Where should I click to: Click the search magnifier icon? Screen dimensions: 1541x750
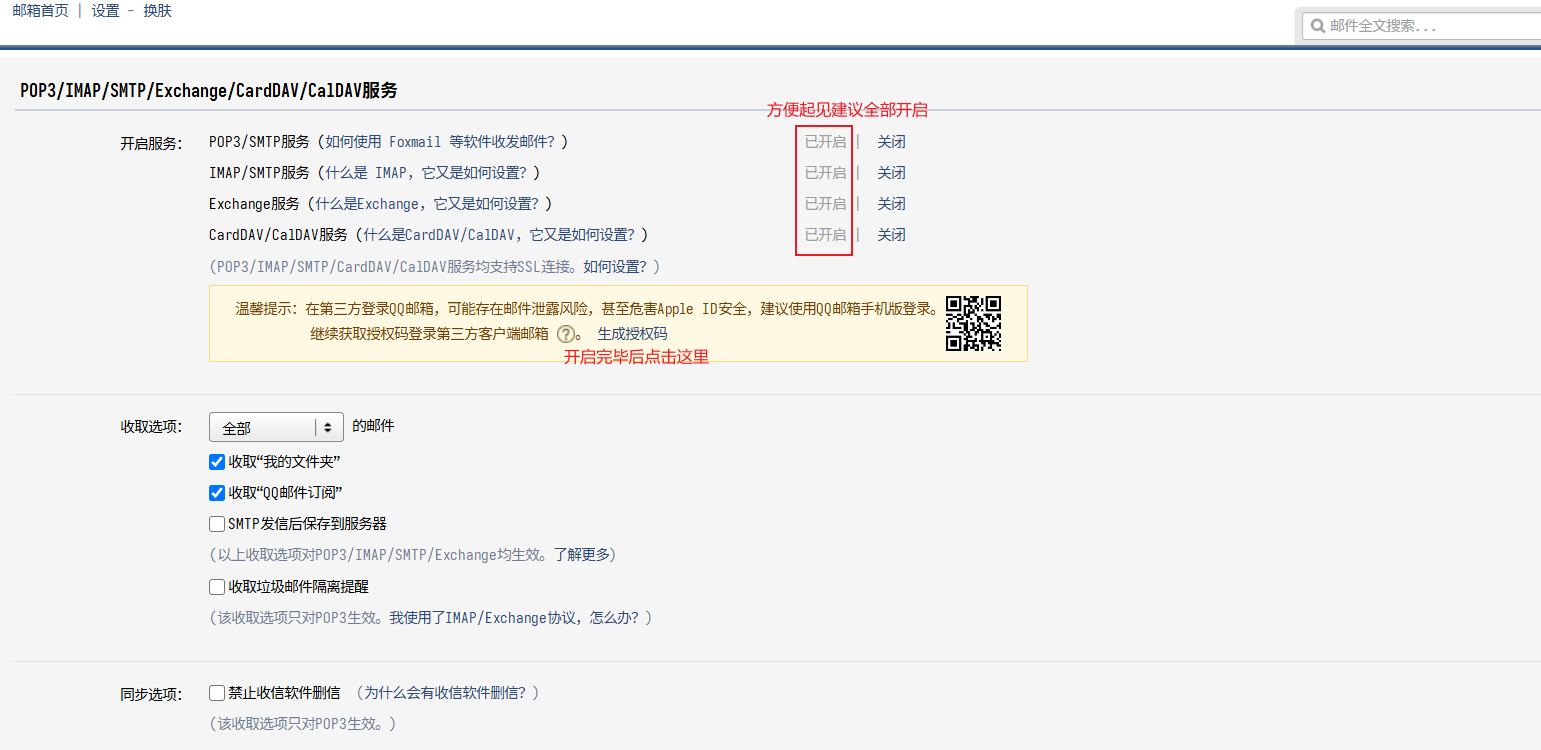(1319, 25)
